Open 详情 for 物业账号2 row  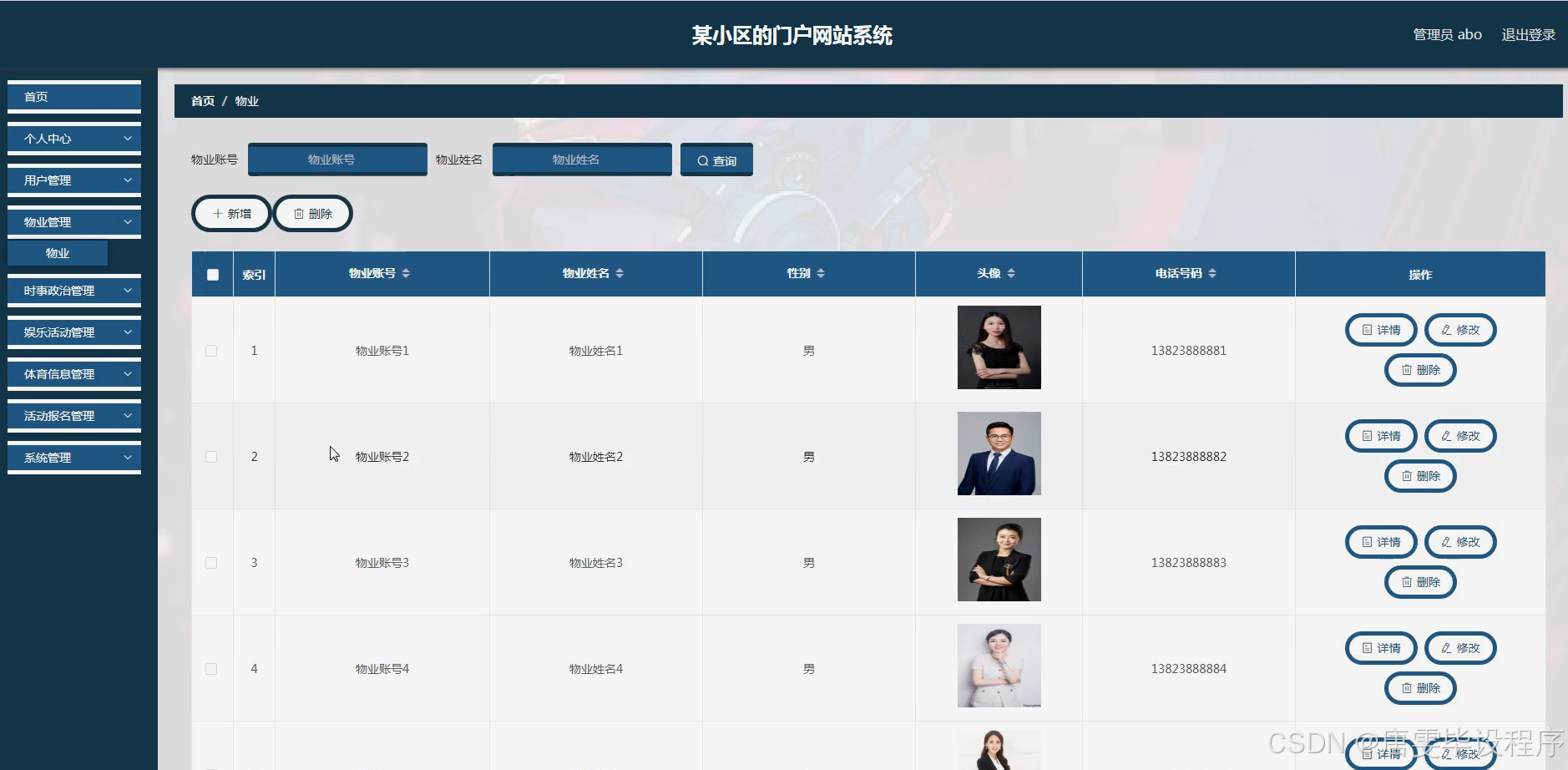point(1381,436)
